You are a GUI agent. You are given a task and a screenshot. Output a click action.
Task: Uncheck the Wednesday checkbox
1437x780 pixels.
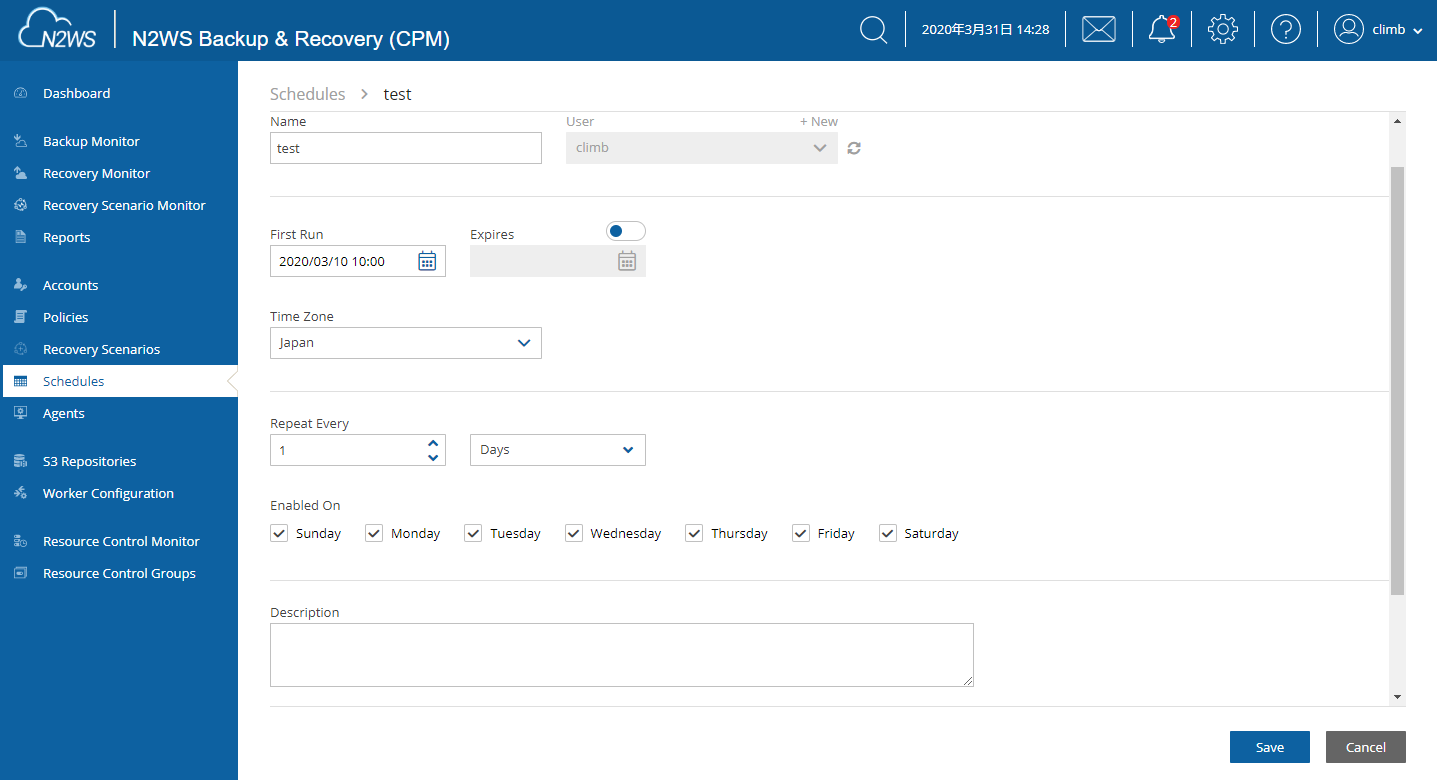574,533
